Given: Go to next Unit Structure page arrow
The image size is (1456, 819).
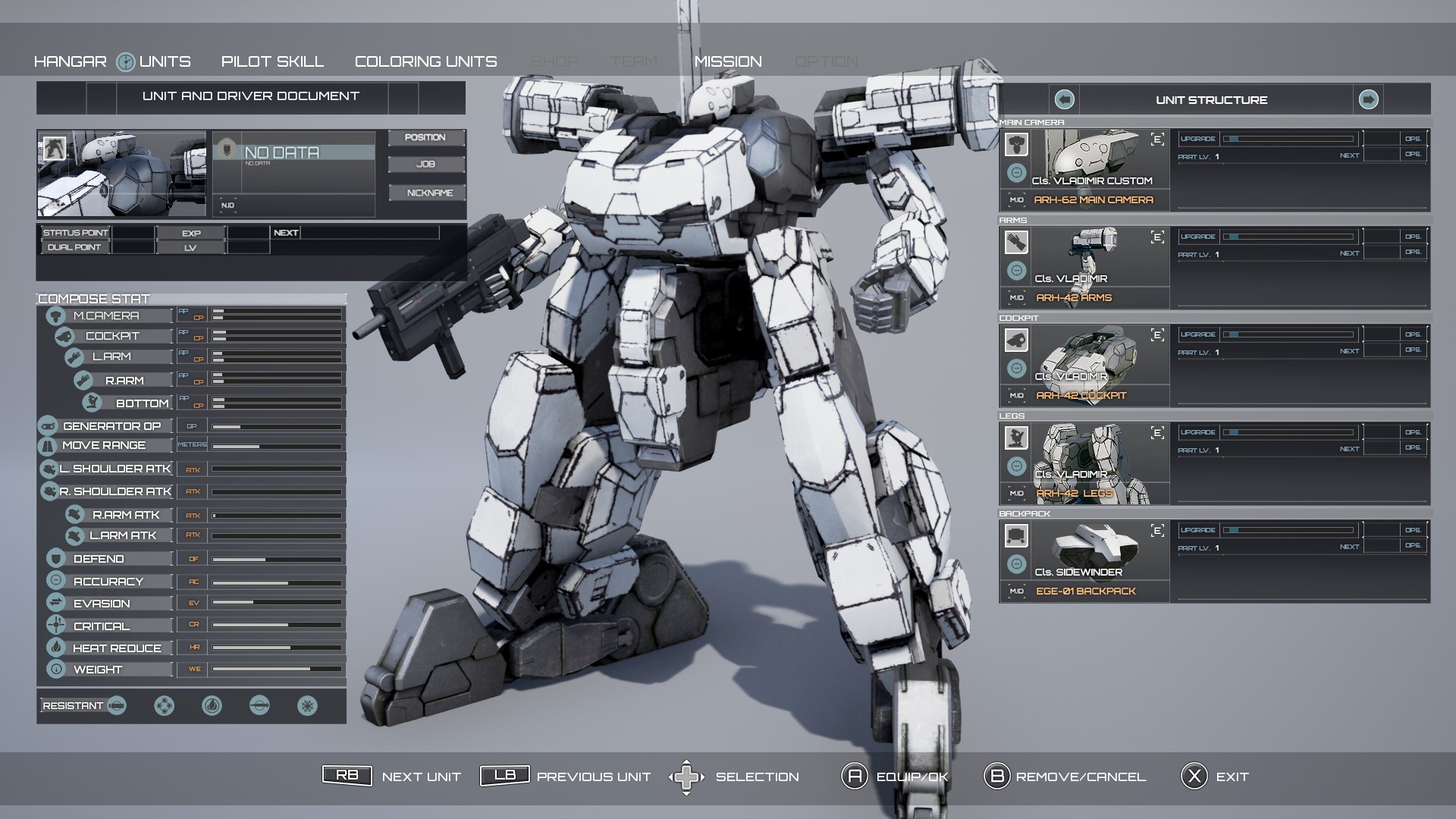Looking at the screenshot, I should coord(1368,99).
